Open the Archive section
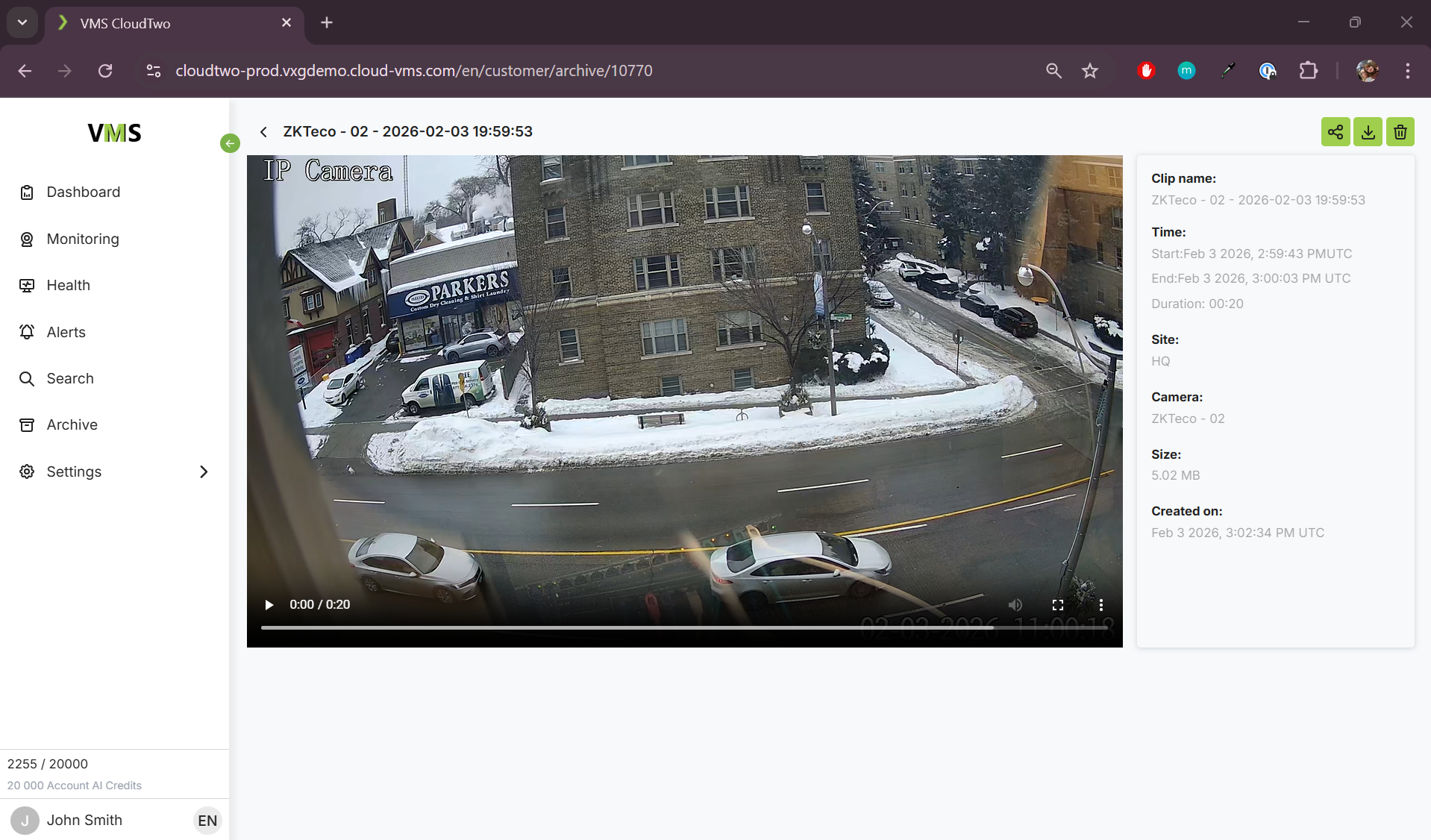The height and width of the screenshot is (840, 1431). [72, 424]
